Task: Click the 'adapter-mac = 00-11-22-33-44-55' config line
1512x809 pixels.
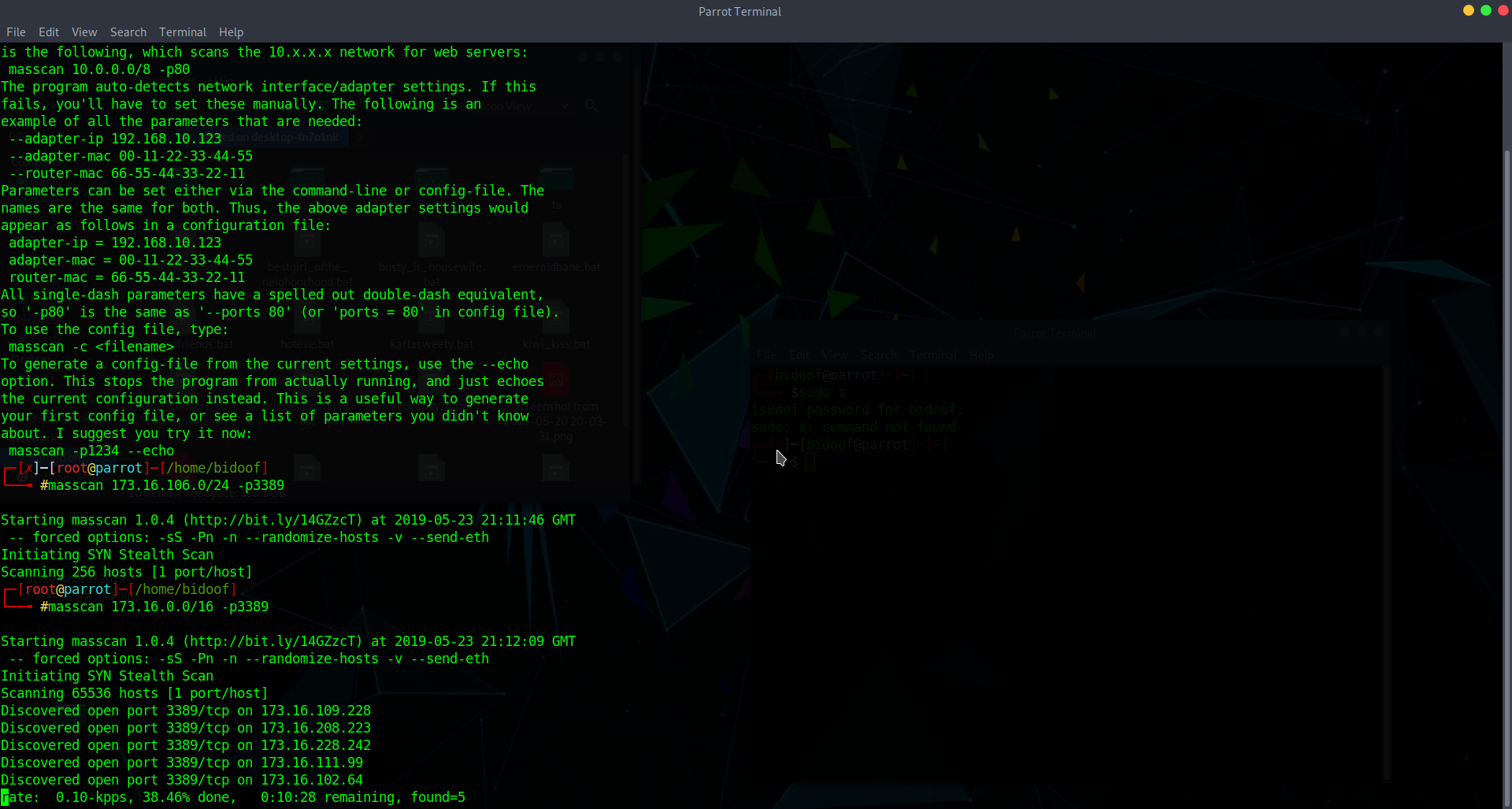Action: pyautogui.click(x=131, y=260)
